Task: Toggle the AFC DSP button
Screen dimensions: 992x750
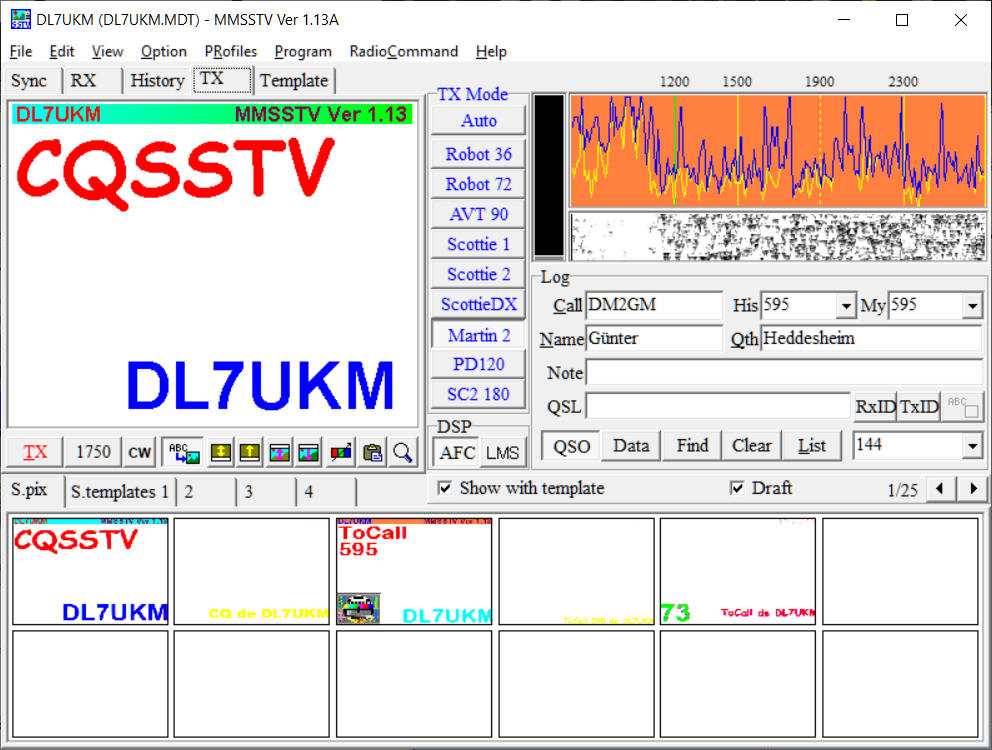Action: pyautogui.click(x=457, y=452)
